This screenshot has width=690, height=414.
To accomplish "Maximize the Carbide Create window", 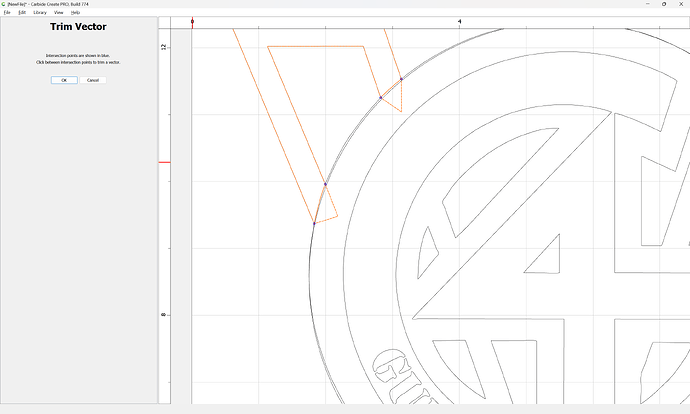I will click(664, 4).
